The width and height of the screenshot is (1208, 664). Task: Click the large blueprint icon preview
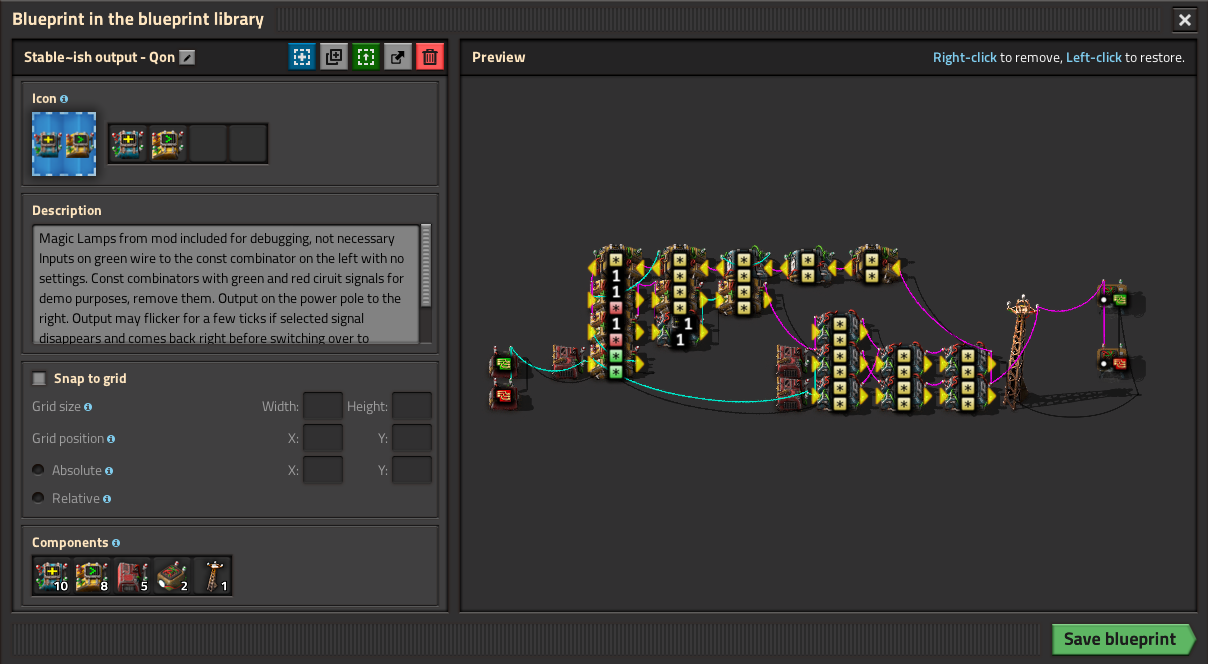64,144
